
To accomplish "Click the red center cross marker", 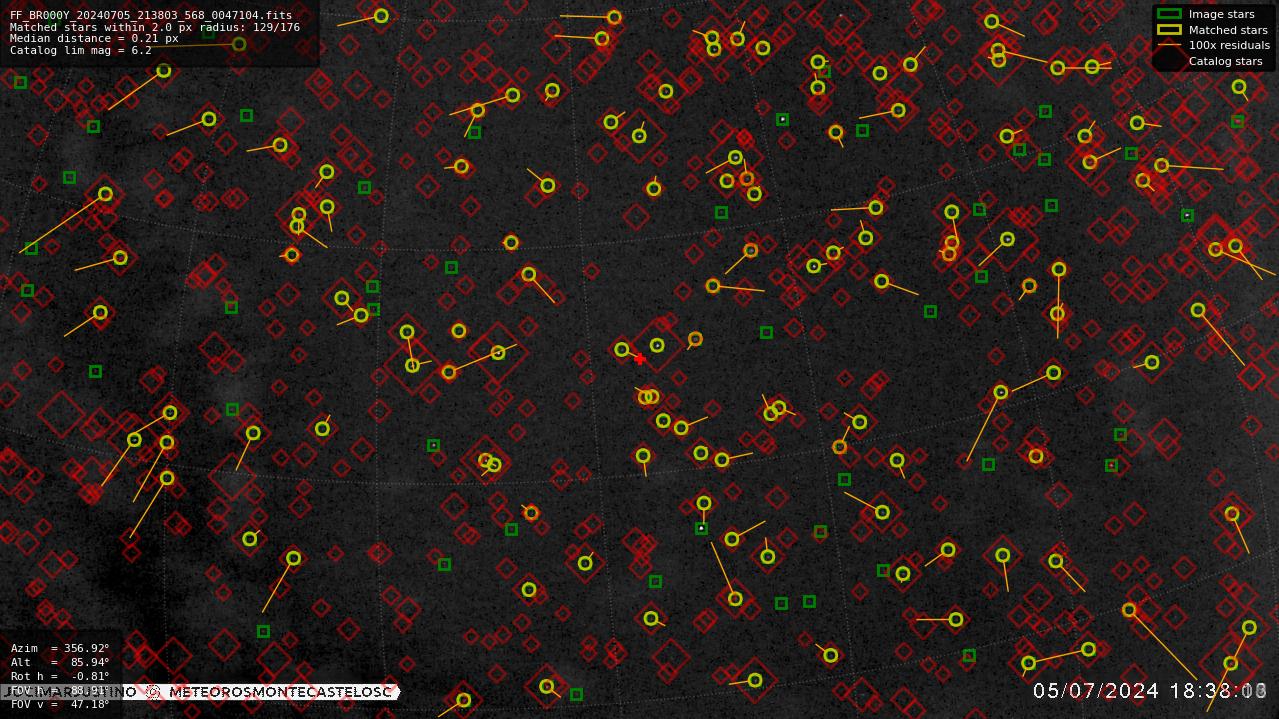I will 640,359.
